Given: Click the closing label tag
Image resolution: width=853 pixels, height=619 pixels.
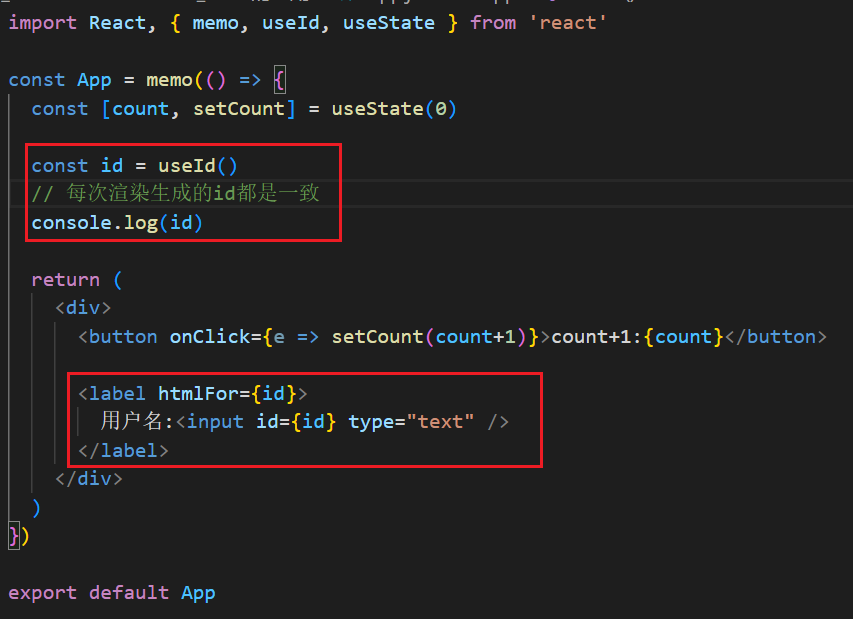Looking at the screenshot, I should point(123,450).
